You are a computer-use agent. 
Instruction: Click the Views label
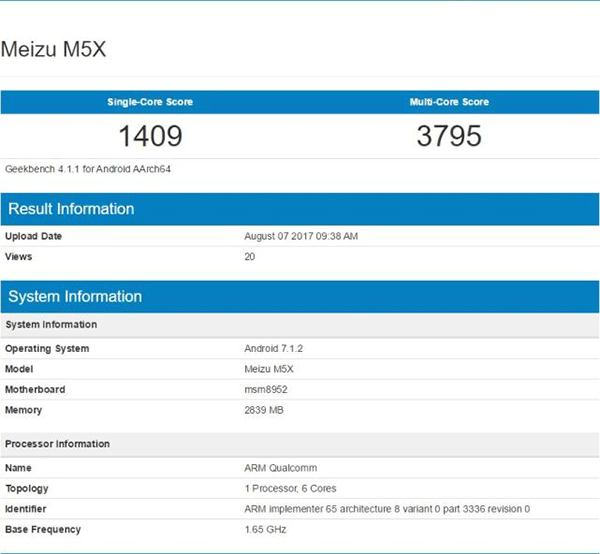(18, 256)
